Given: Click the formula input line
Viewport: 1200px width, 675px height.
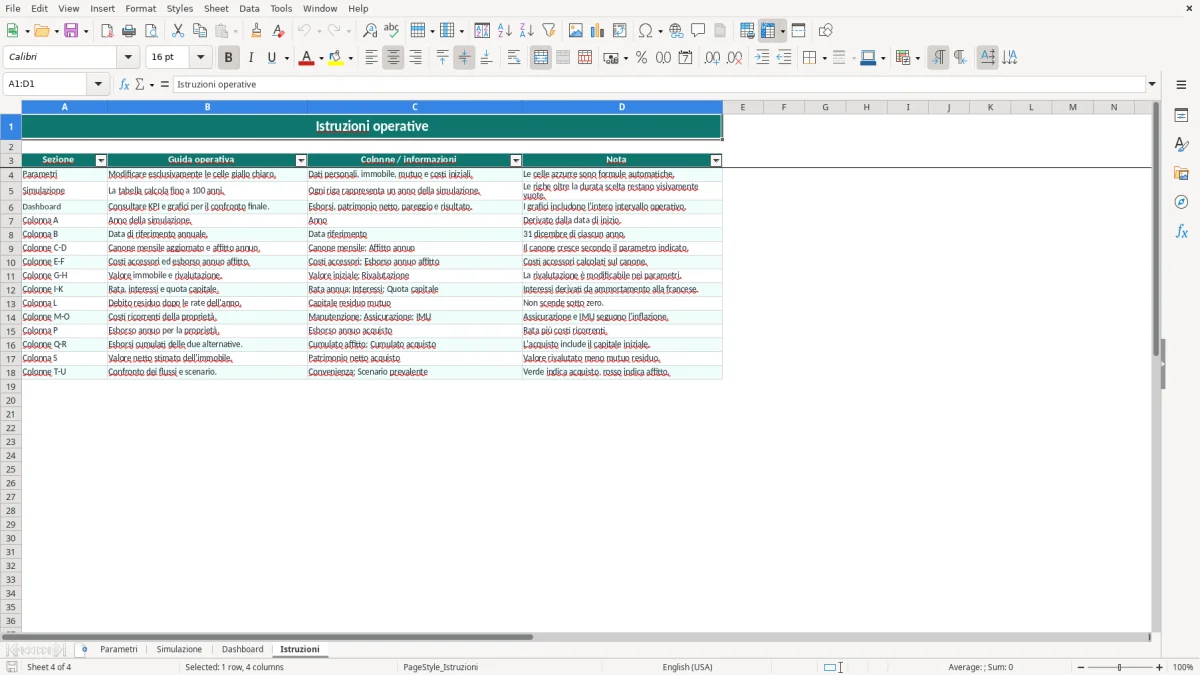Looking at the screenshot, I should point(660,84).
